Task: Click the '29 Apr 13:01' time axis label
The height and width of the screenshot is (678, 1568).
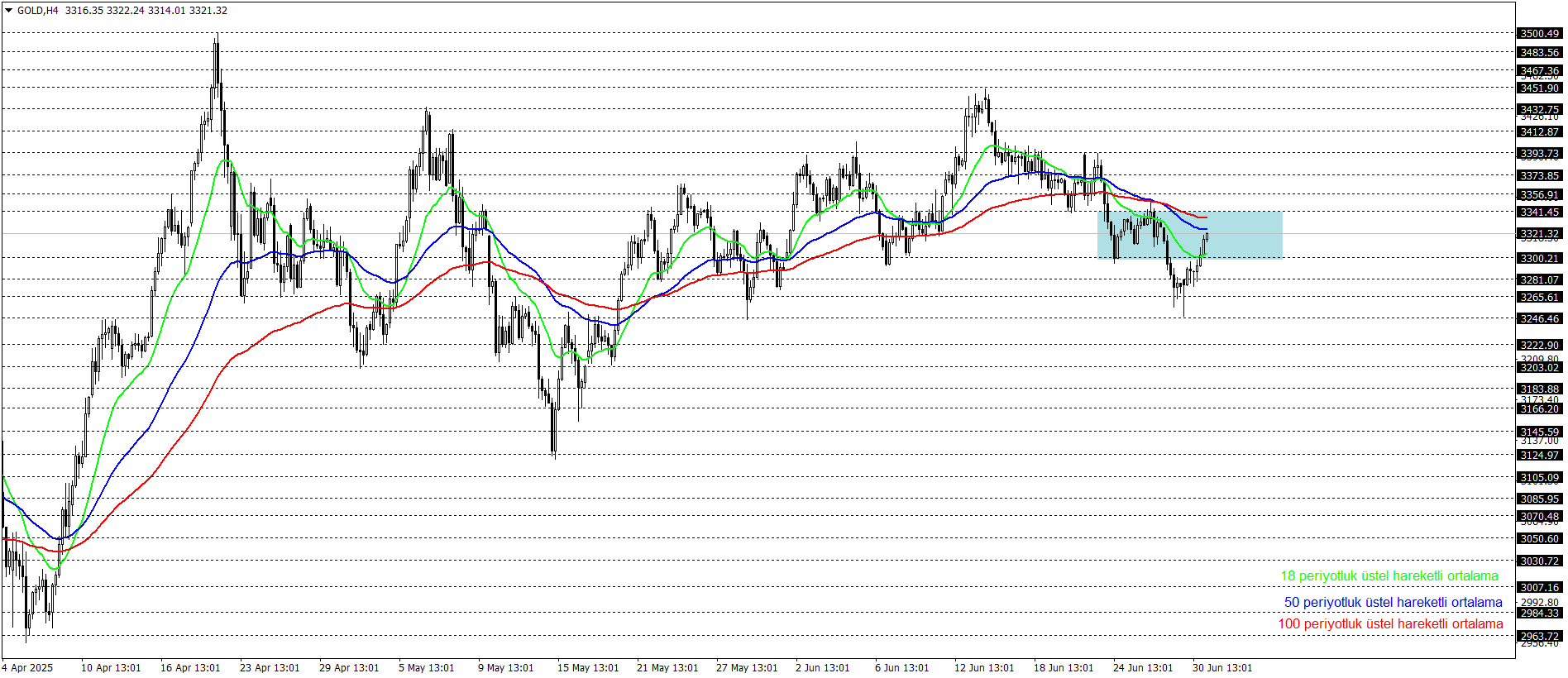Action: point(349,668)
